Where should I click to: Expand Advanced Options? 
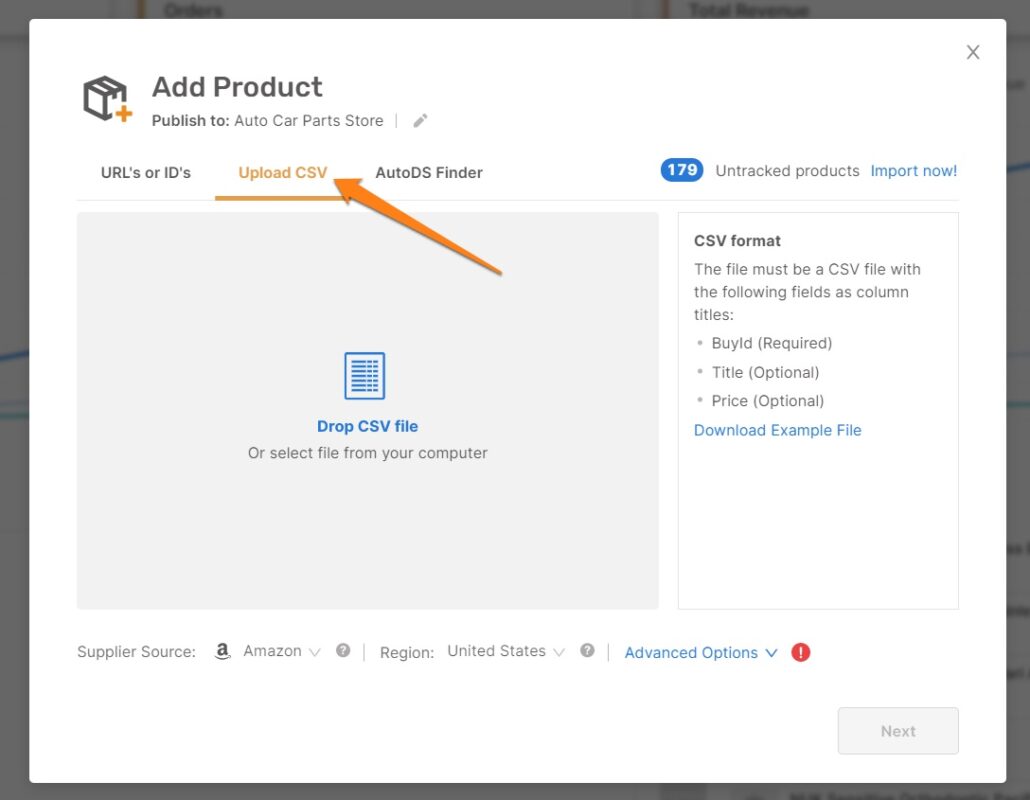(x=700, y=653)
